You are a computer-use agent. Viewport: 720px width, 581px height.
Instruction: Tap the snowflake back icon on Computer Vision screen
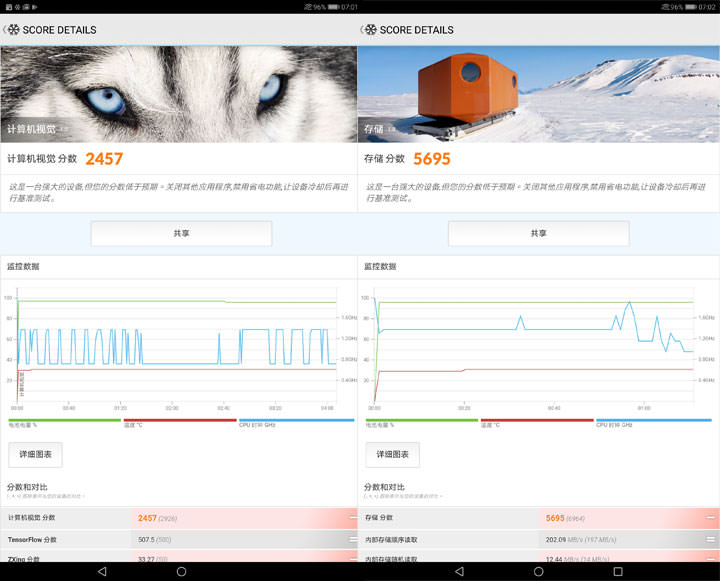point(13,30)
